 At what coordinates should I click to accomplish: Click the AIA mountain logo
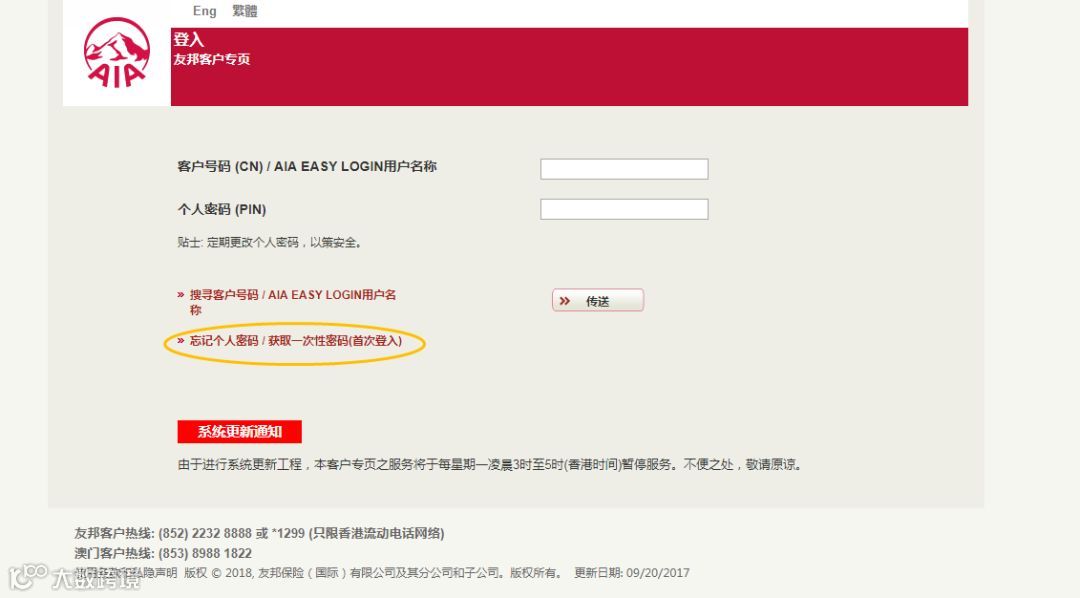[x=116, y=53]
